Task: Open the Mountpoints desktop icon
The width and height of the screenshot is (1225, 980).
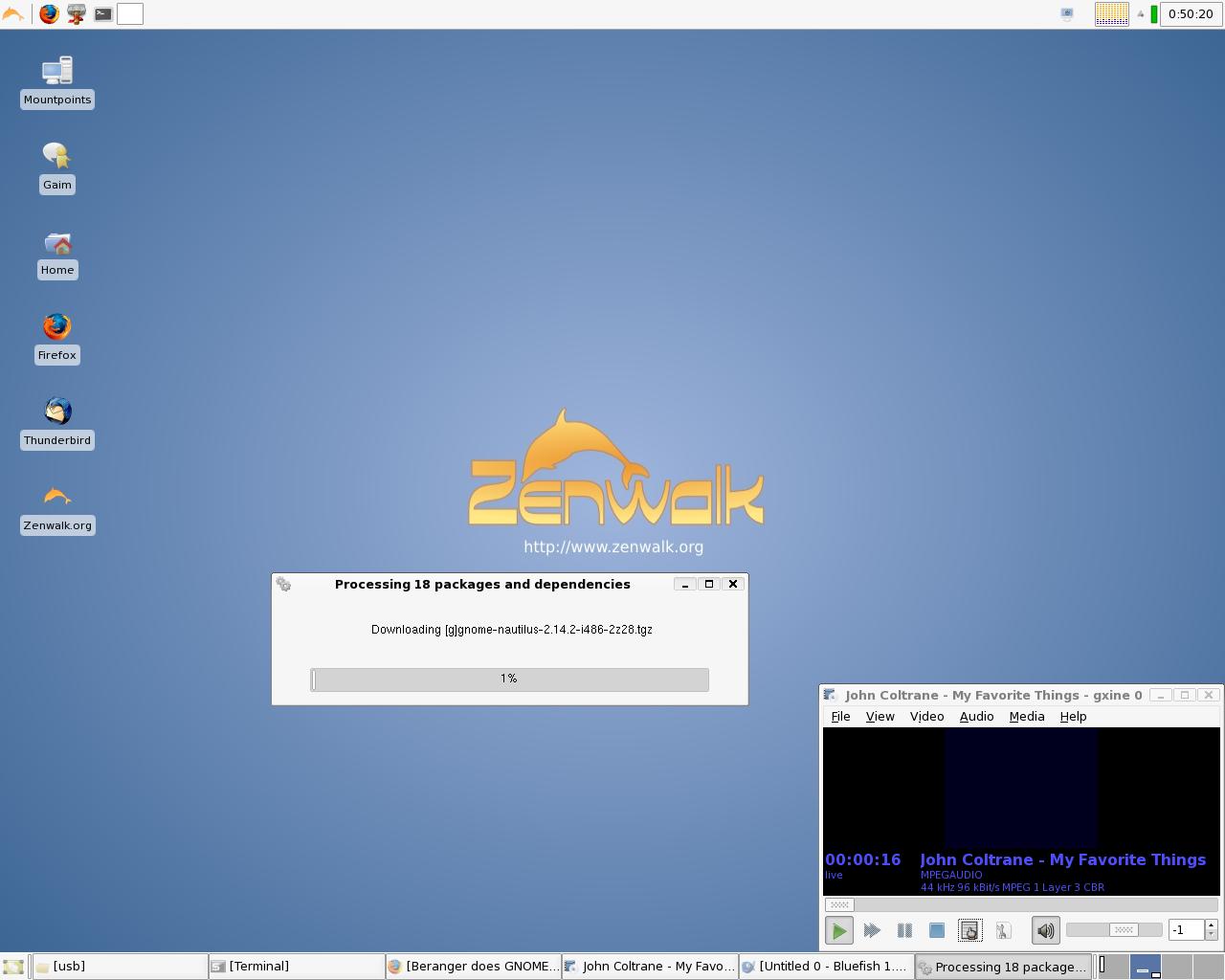Action: 57,81
